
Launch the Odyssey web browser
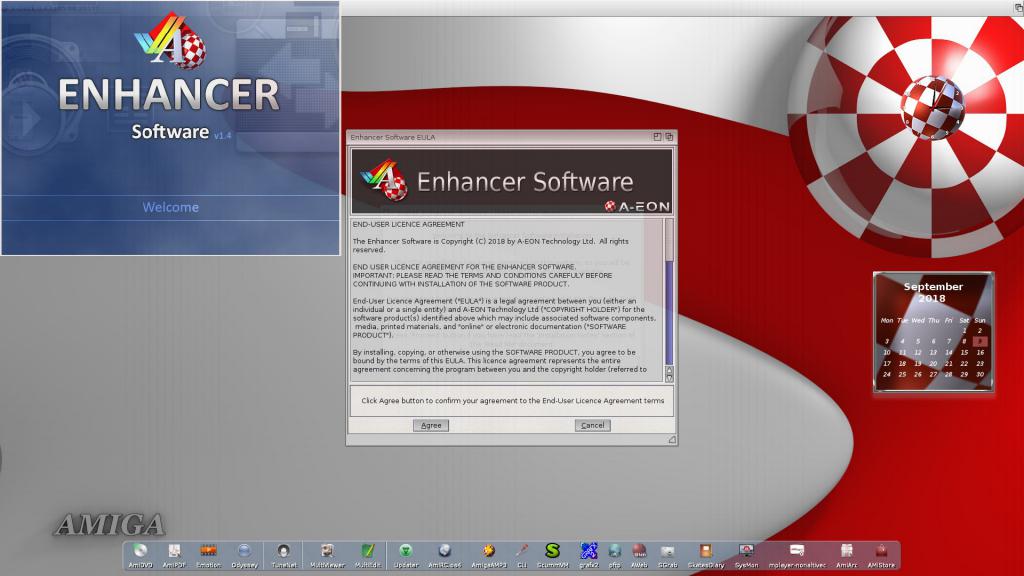tap(244, 554)
